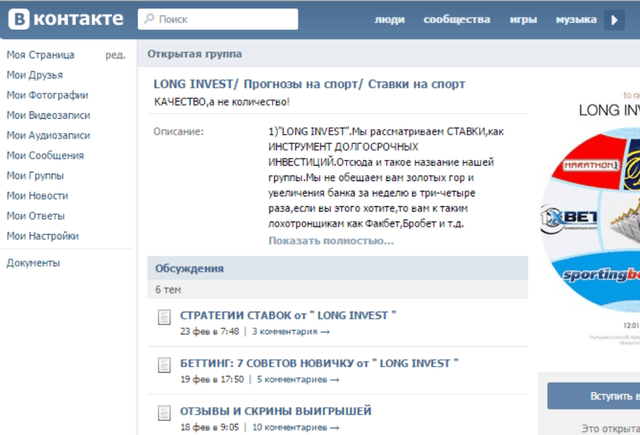Image resolution: width=640 pixels, height=435 pixels.
Task: Open topic ОТЗЫВЫ И СКРИНЫ ВЫИГРЫШЕЙ
Action: click(x=276, y=411)
